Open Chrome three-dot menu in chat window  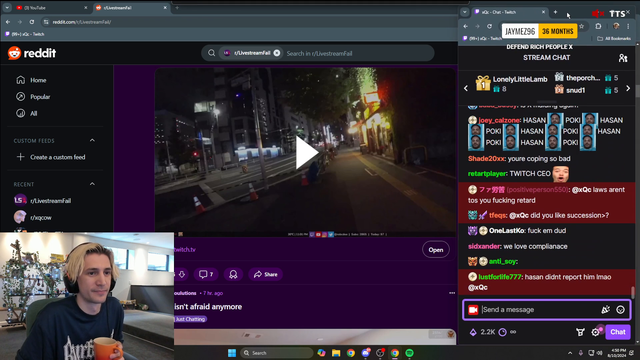coord(628,27)
